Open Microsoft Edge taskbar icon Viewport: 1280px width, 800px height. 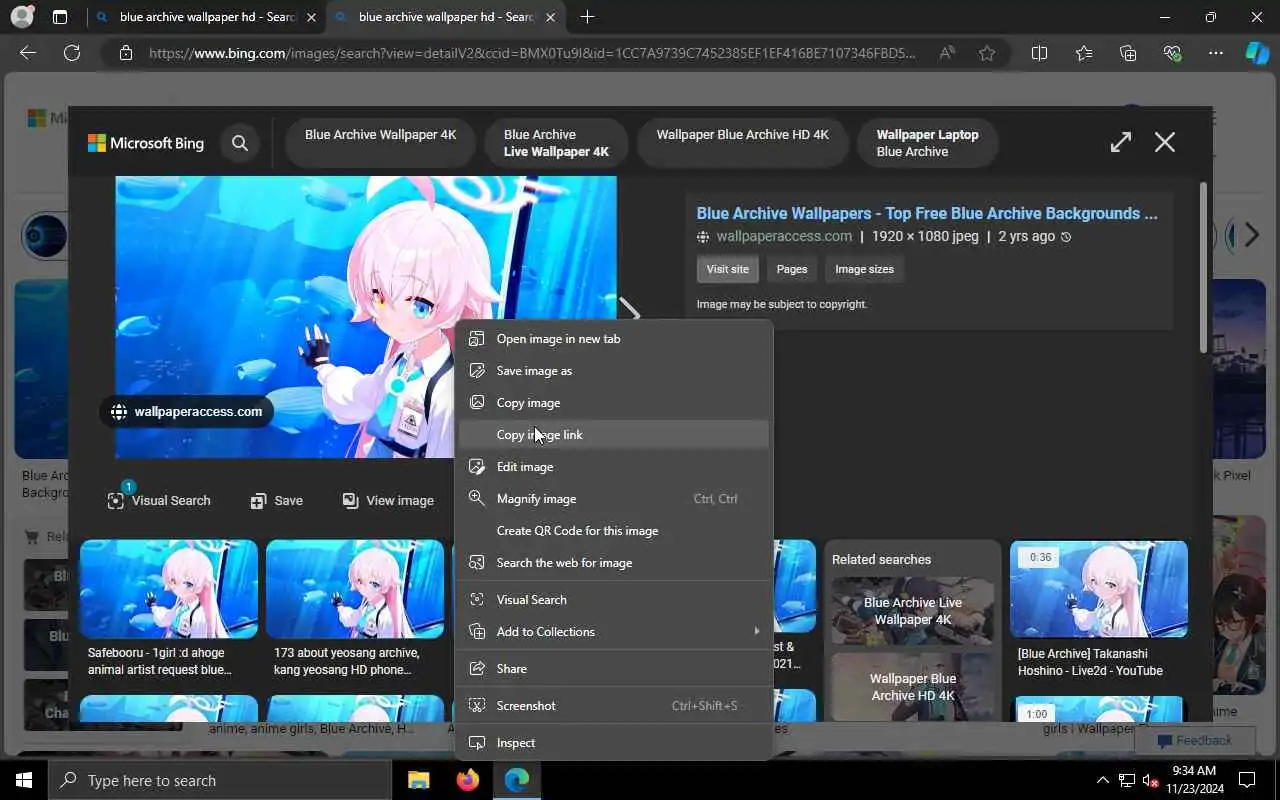tap(517, 780)
